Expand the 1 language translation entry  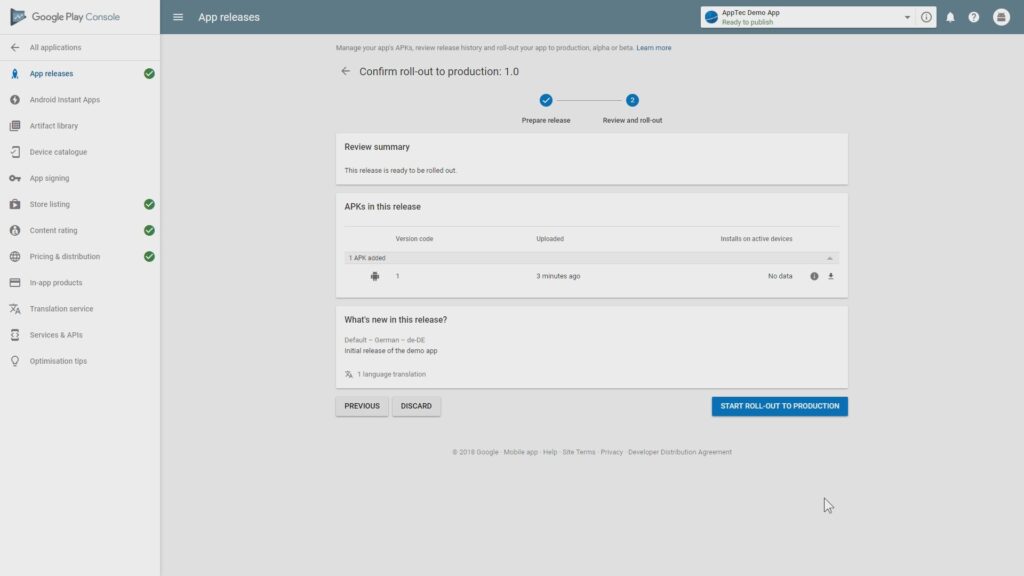pyautogui.click(x=385, y=374)
